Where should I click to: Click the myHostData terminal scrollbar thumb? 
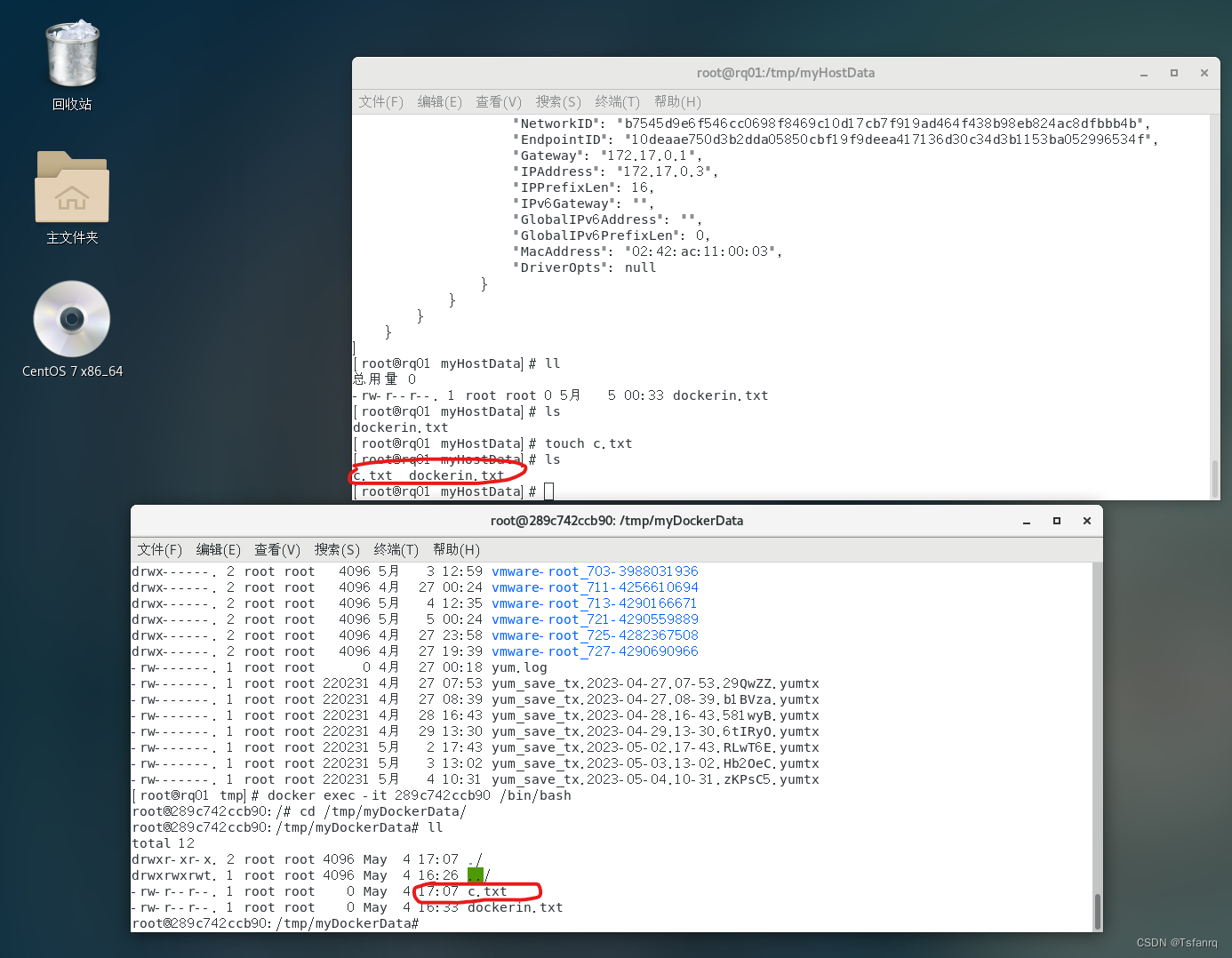(1215, 478)
